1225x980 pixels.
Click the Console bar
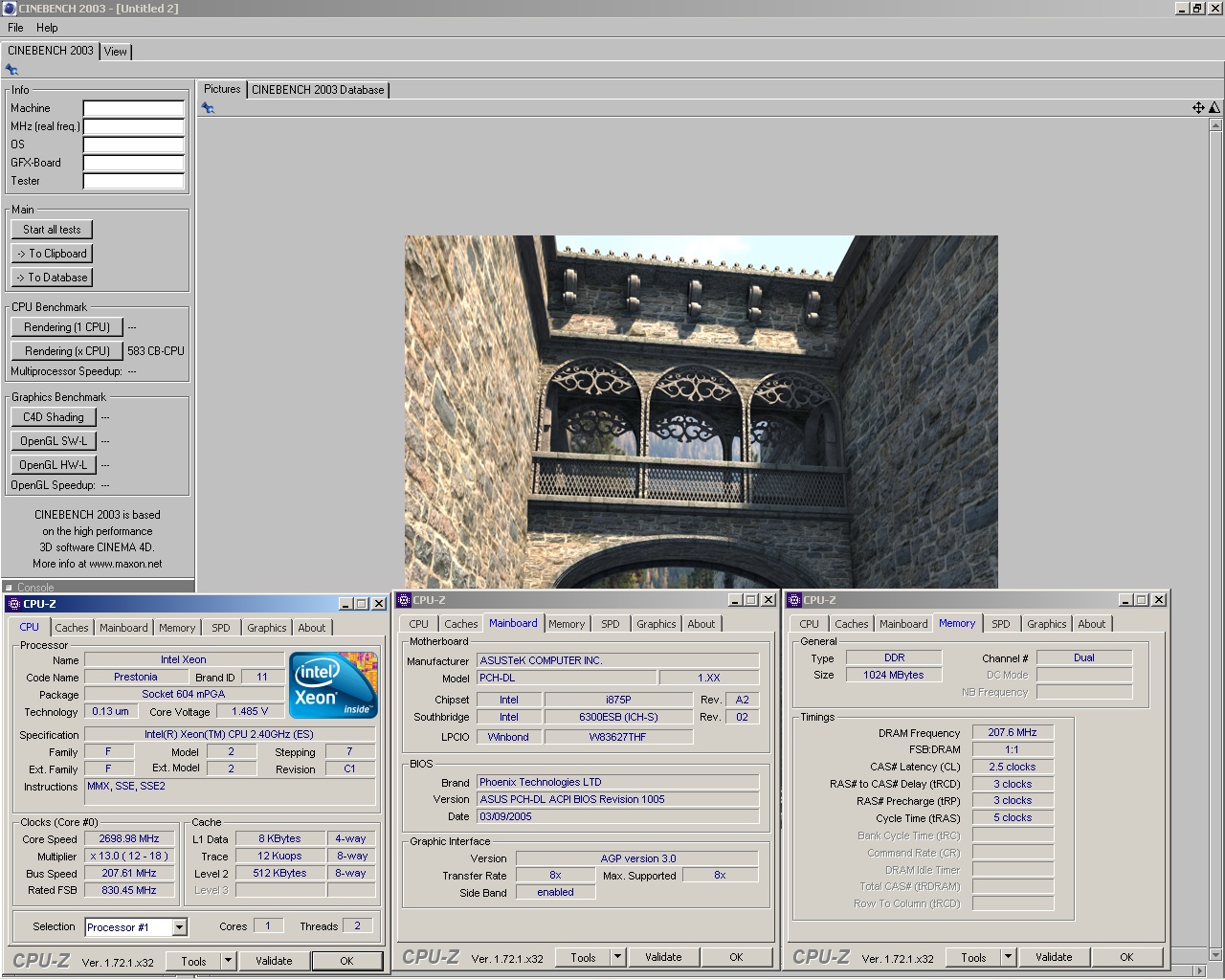coord(98,587)
